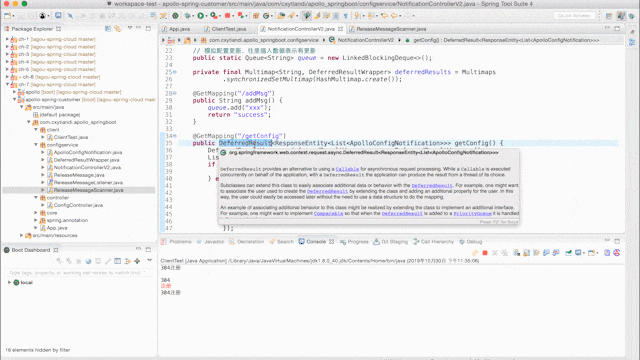The image size is (640, 360).
Task: Minimize the editor area
Action: click(x=607, y=28)
